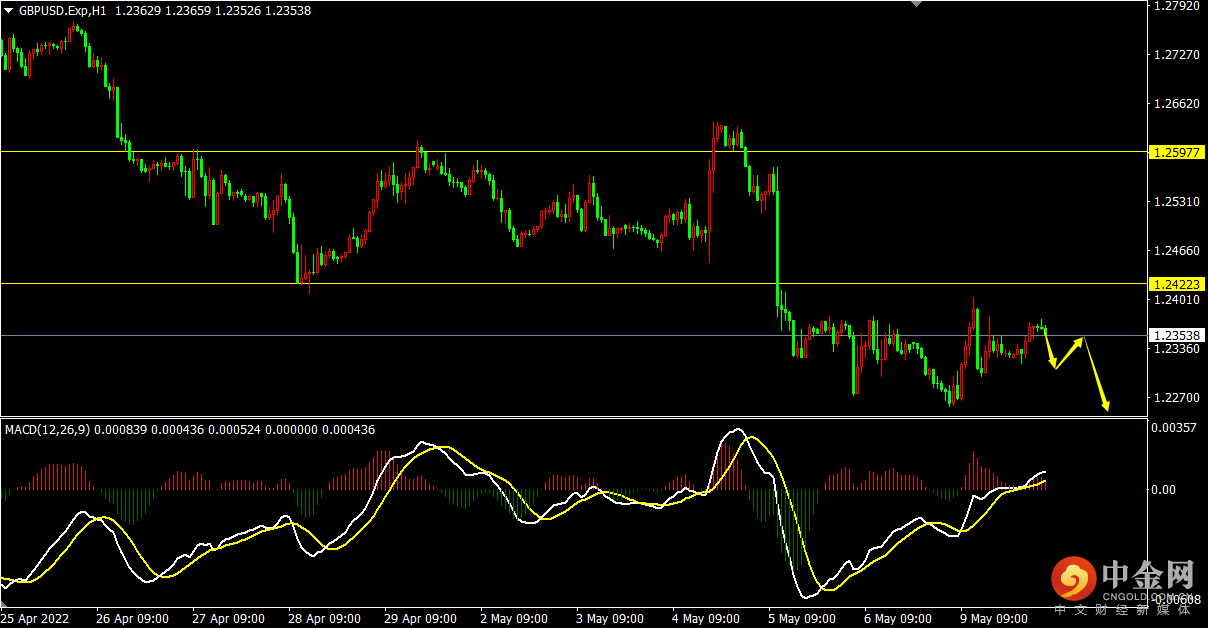Click the MACD(12,26,9) indicator label
The height and width of the screenshot is (628, 1208).
pyautogui.click(x=47, y=430)
